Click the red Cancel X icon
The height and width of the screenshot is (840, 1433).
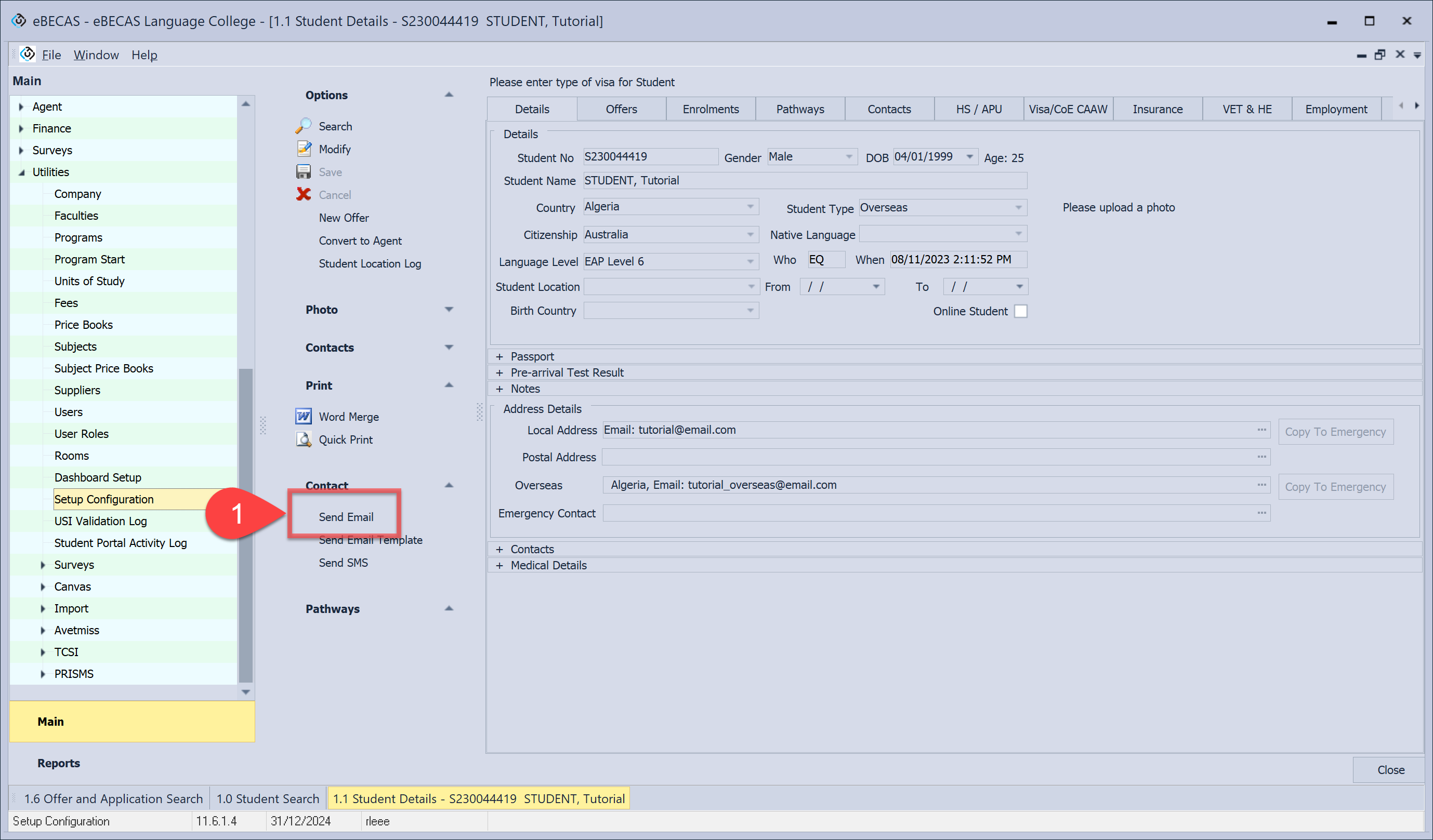click(x=304, y=194)
